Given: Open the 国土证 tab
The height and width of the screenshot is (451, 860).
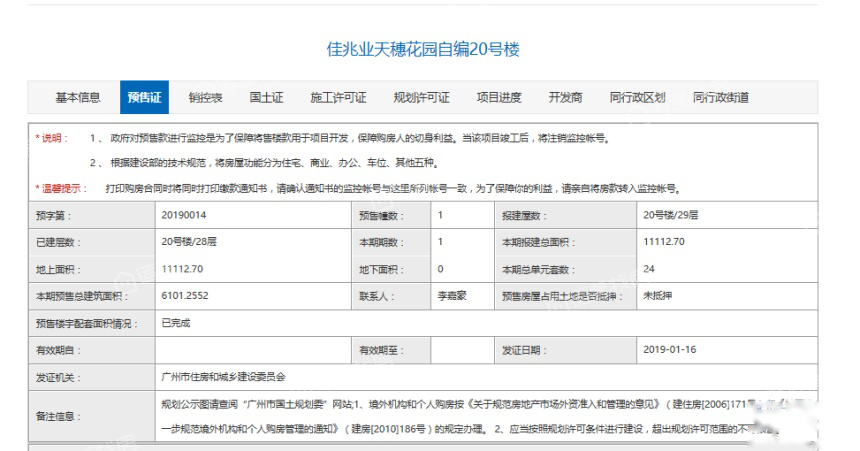Looking at the screenshot, I should [266, 98].
